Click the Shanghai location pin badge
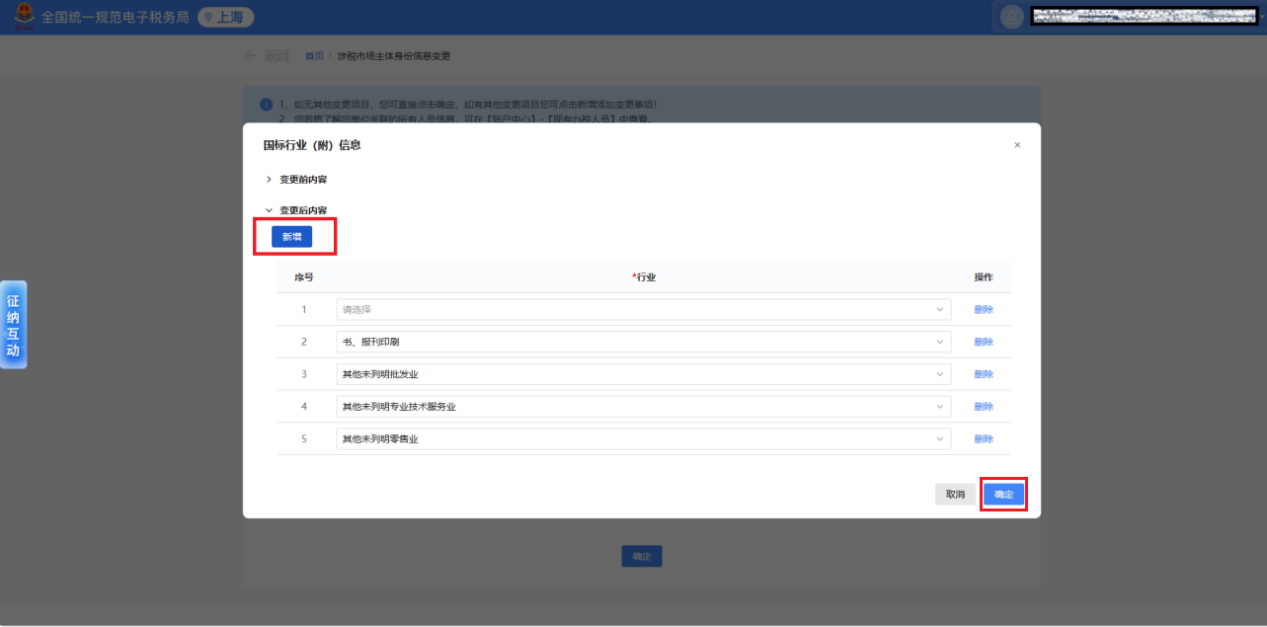 click(x=225, y=17)
